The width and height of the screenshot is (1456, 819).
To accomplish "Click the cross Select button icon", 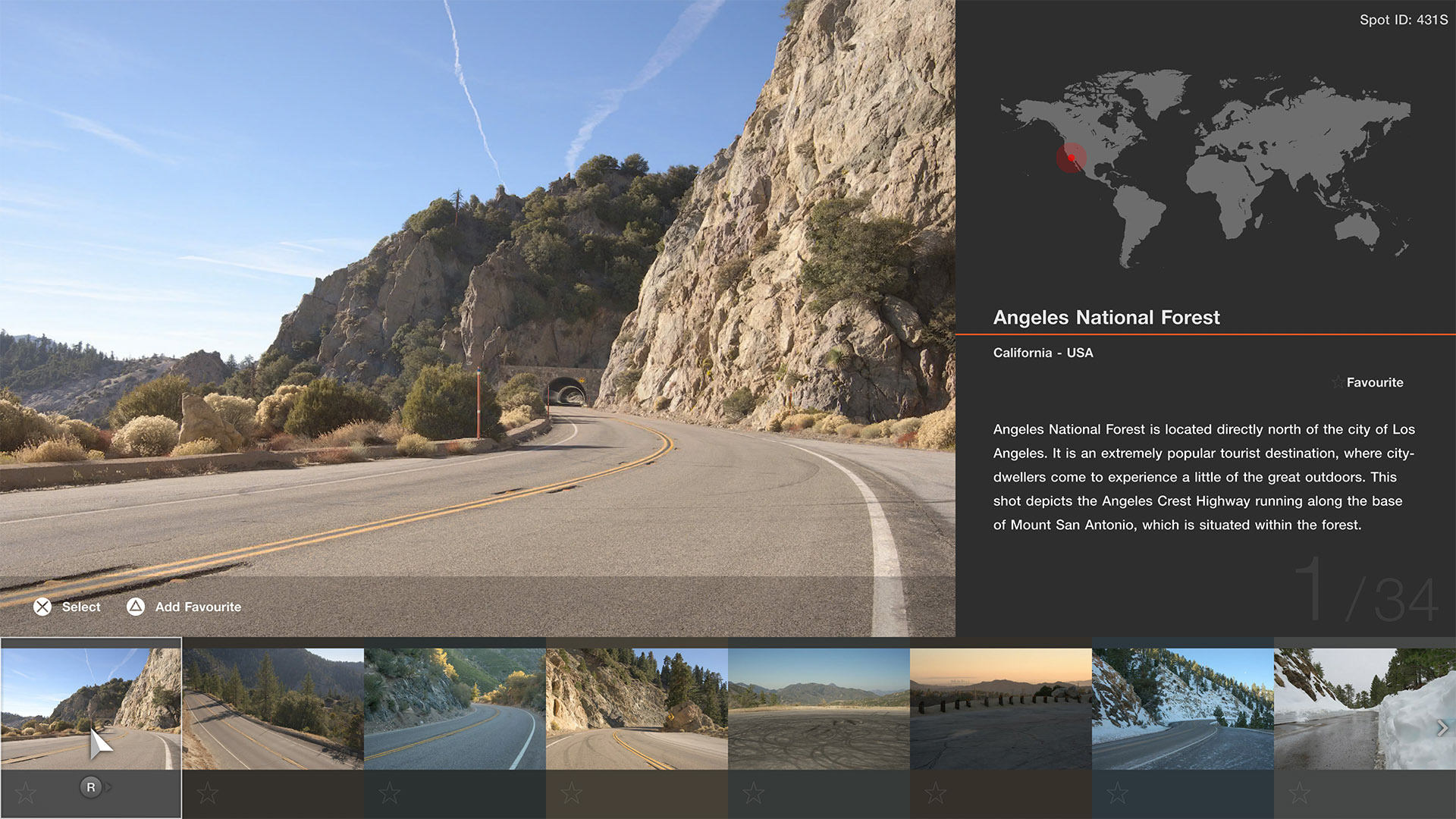I will (x=42, y=607).
